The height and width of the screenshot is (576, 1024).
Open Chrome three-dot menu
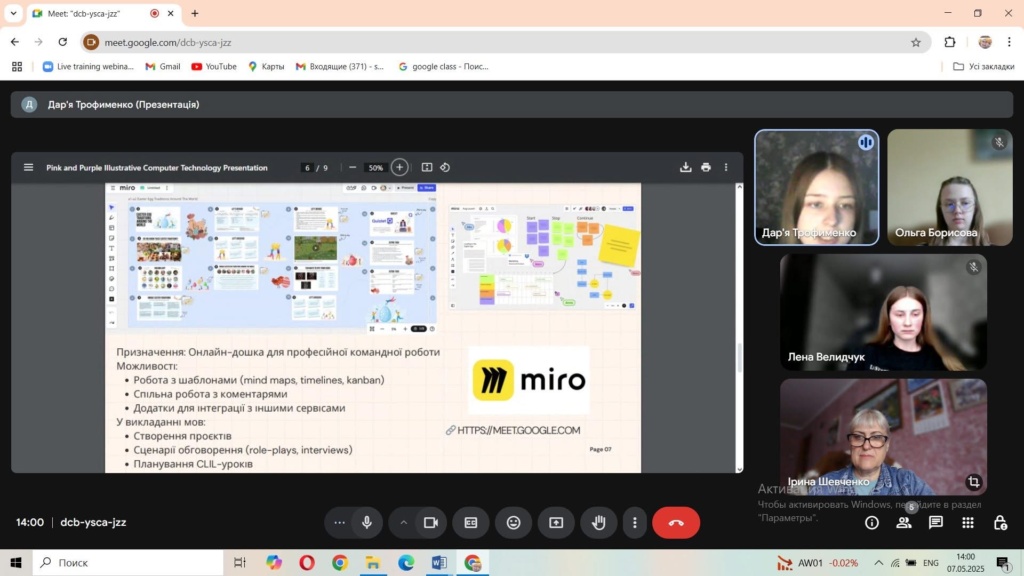click(1009, 42)
